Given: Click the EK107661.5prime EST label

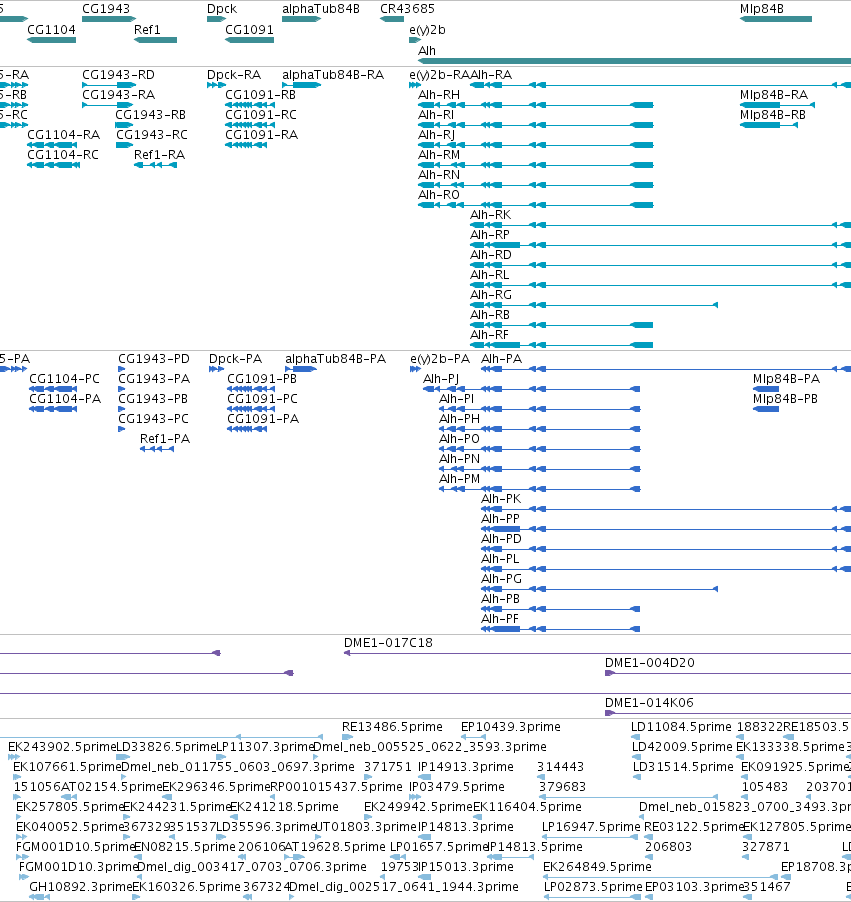Looking at the screenshot, I should pyautogui.click(x=67, y=766).
